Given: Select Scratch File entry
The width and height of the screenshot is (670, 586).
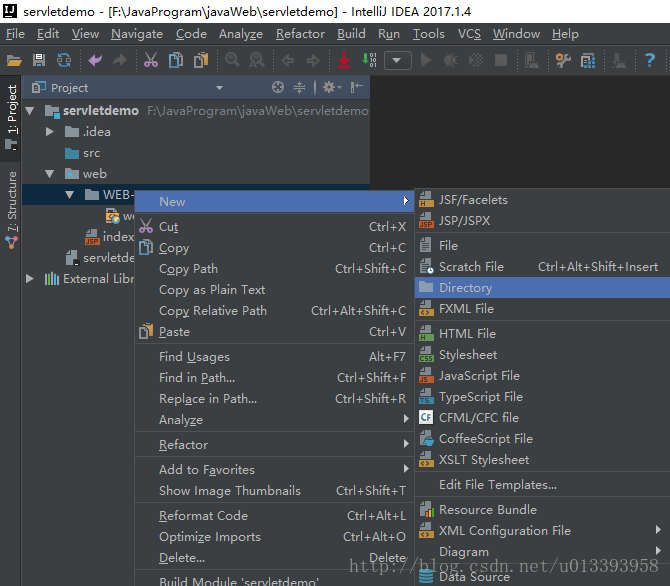Looking at the screenshot, I should 542,267.
